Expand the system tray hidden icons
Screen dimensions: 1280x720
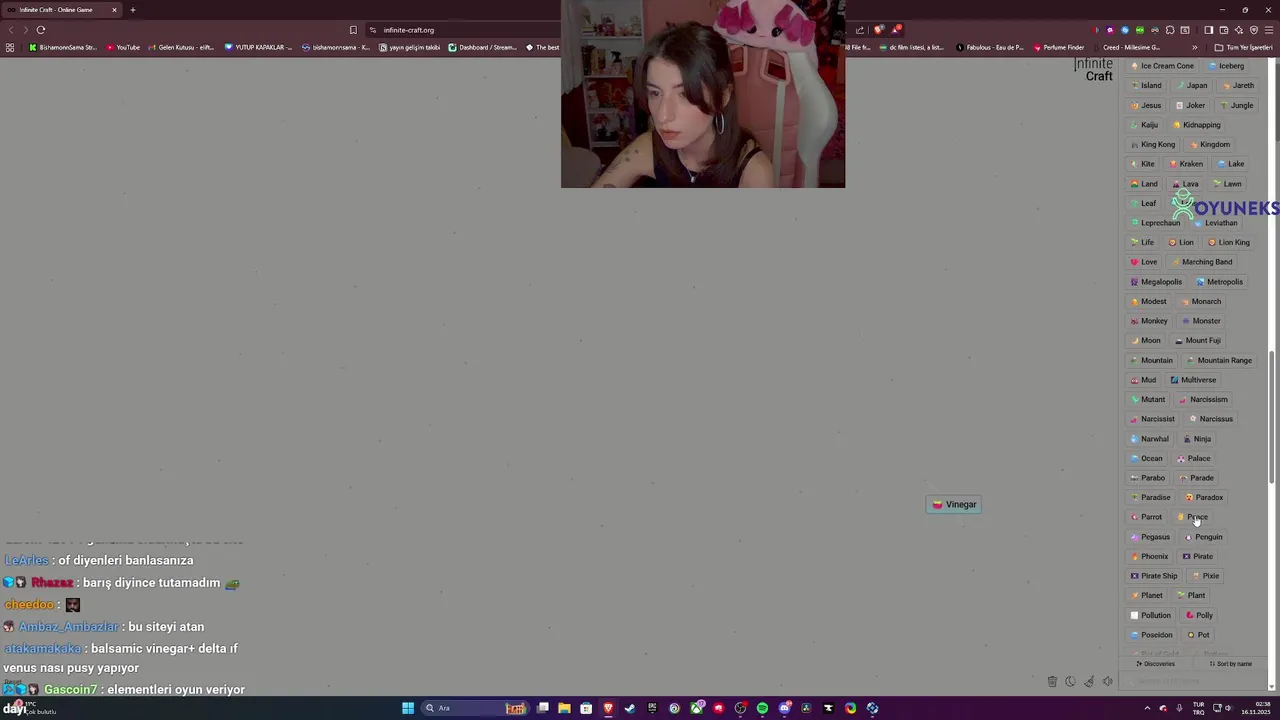pyautogui.click(x=1147, y=708)
